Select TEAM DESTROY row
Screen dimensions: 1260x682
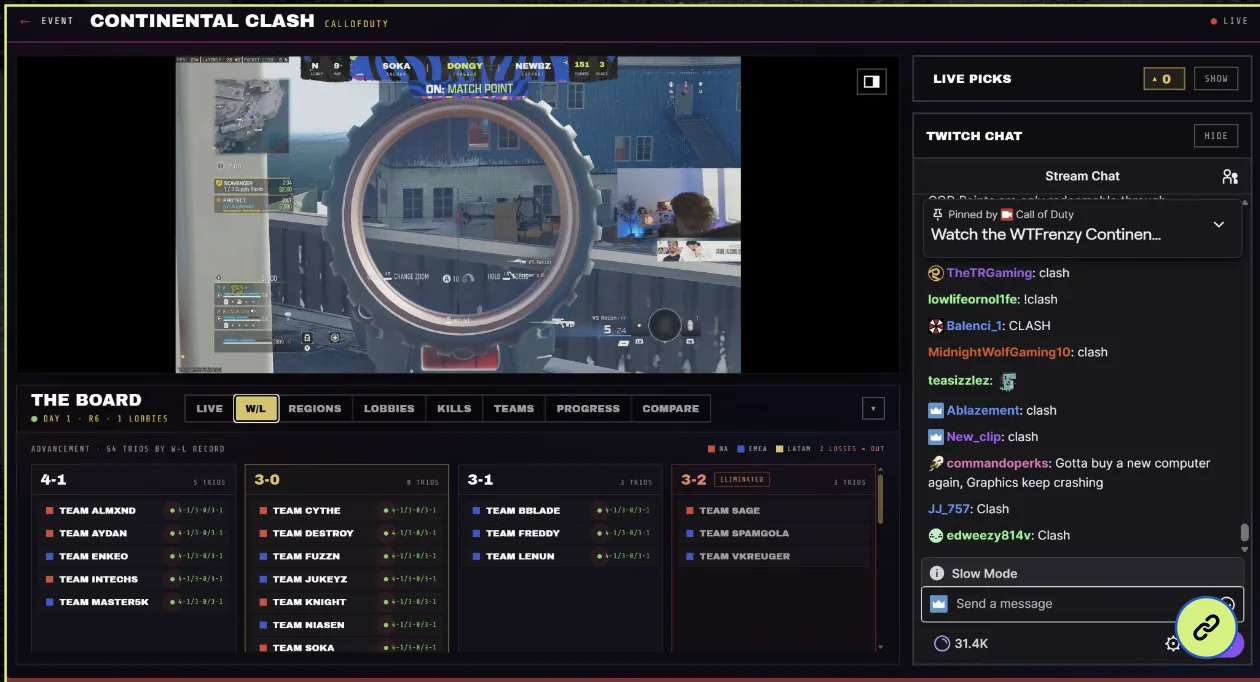pos(347,533)
